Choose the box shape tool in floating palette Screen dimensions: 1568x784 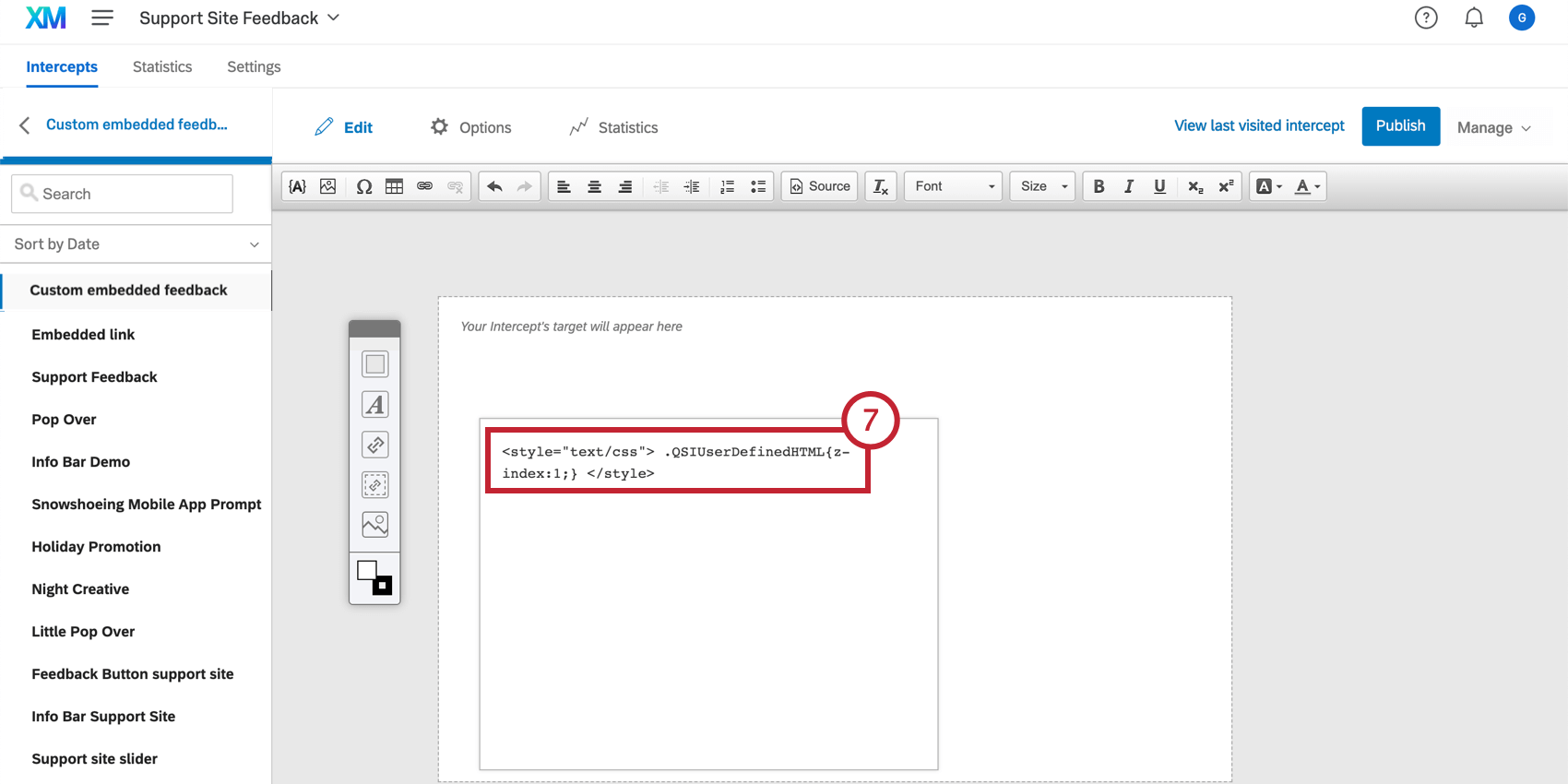(374, 364)
